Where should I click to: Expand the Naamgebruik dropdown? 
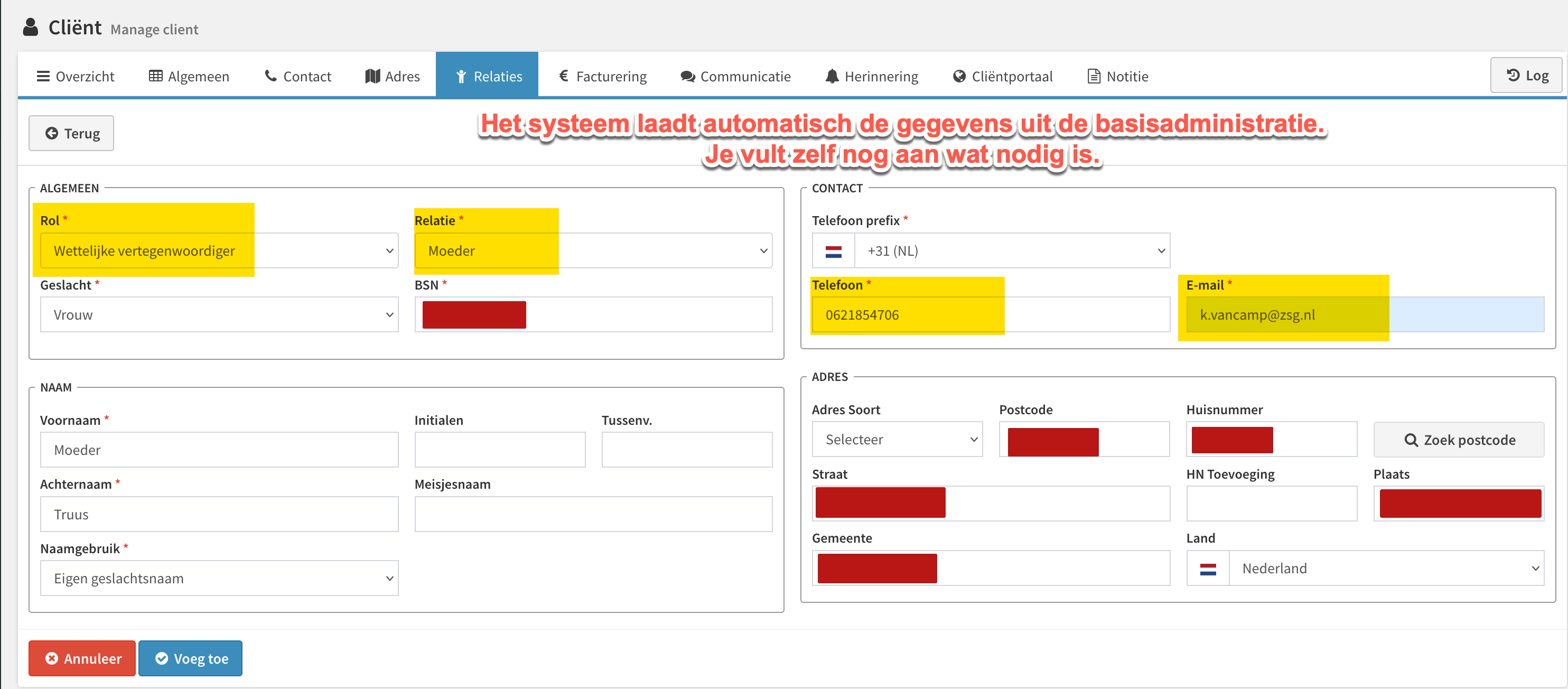tap(219, 578)
